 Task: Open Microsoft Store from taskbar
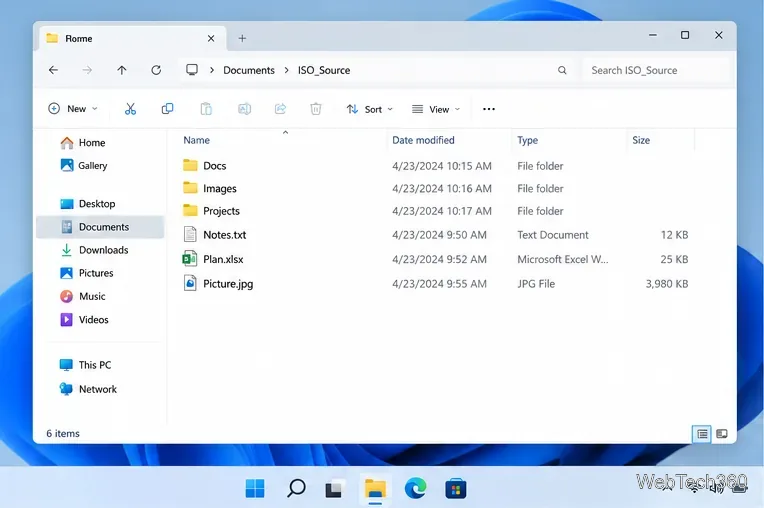456,489
